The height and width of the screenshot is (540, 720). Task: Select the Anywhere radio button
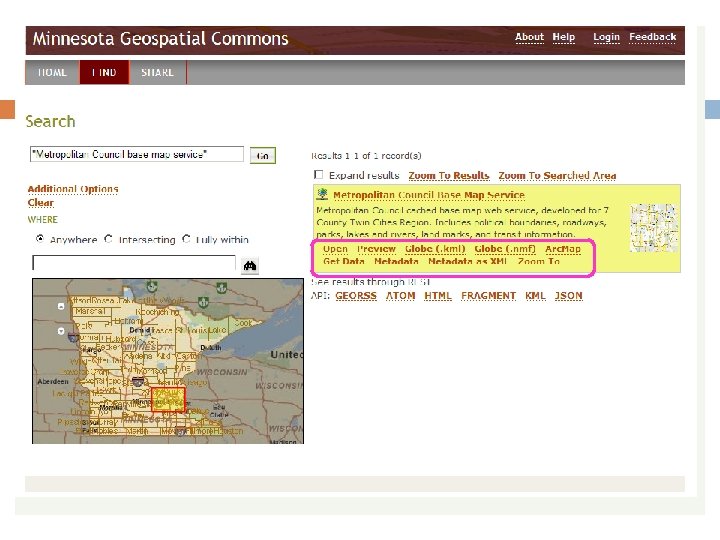(40, 239)
